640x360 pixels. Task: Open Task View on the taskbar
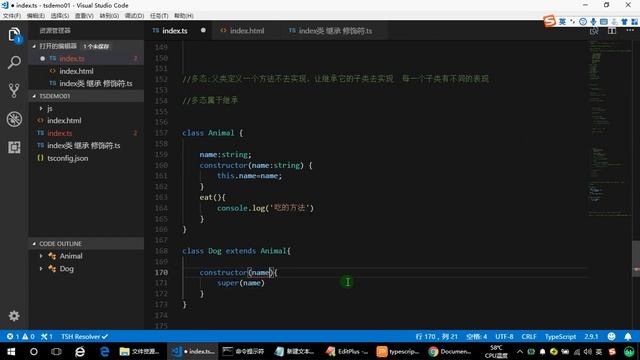(56, 351)
